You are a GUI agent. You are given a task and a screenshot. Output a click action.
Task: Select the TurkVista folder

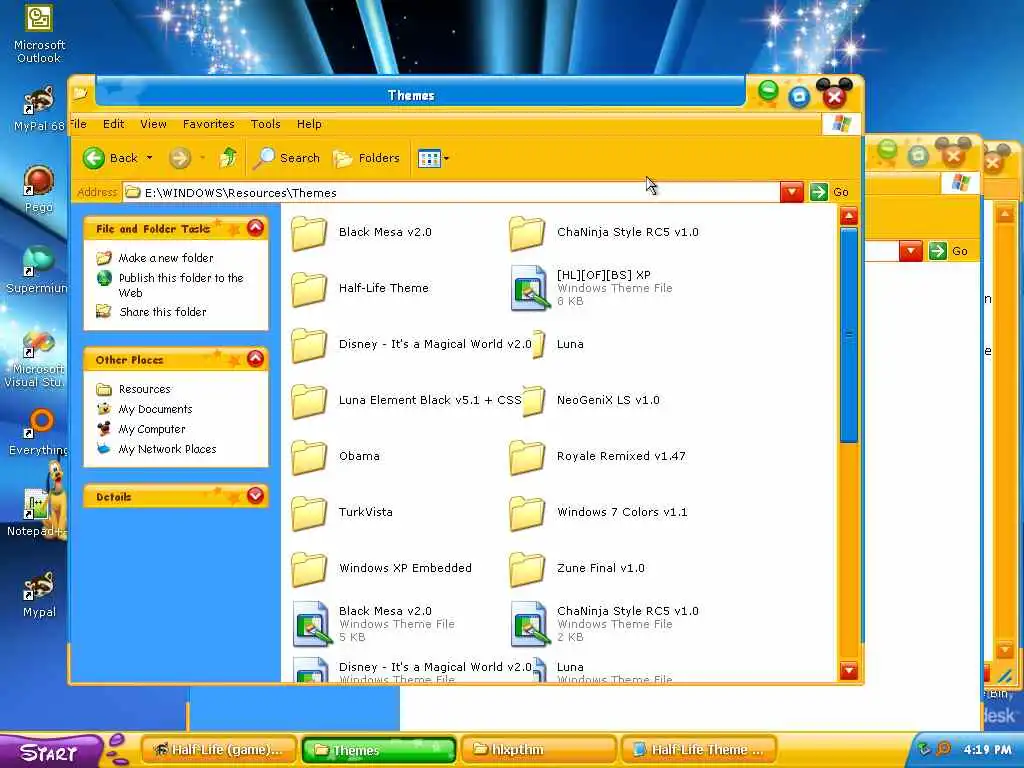coord(342,512)
